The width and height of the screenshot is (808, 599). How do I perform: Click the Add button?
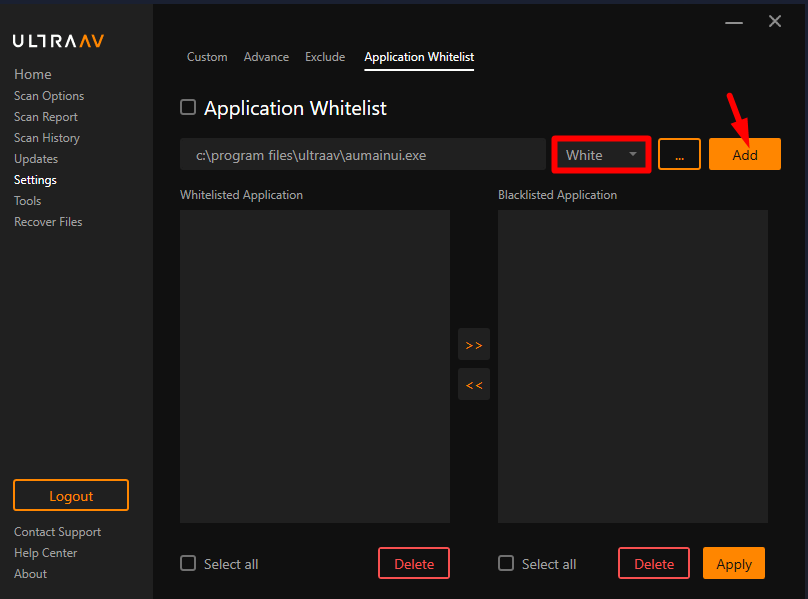pyautogui.click(x=745, y=154)
